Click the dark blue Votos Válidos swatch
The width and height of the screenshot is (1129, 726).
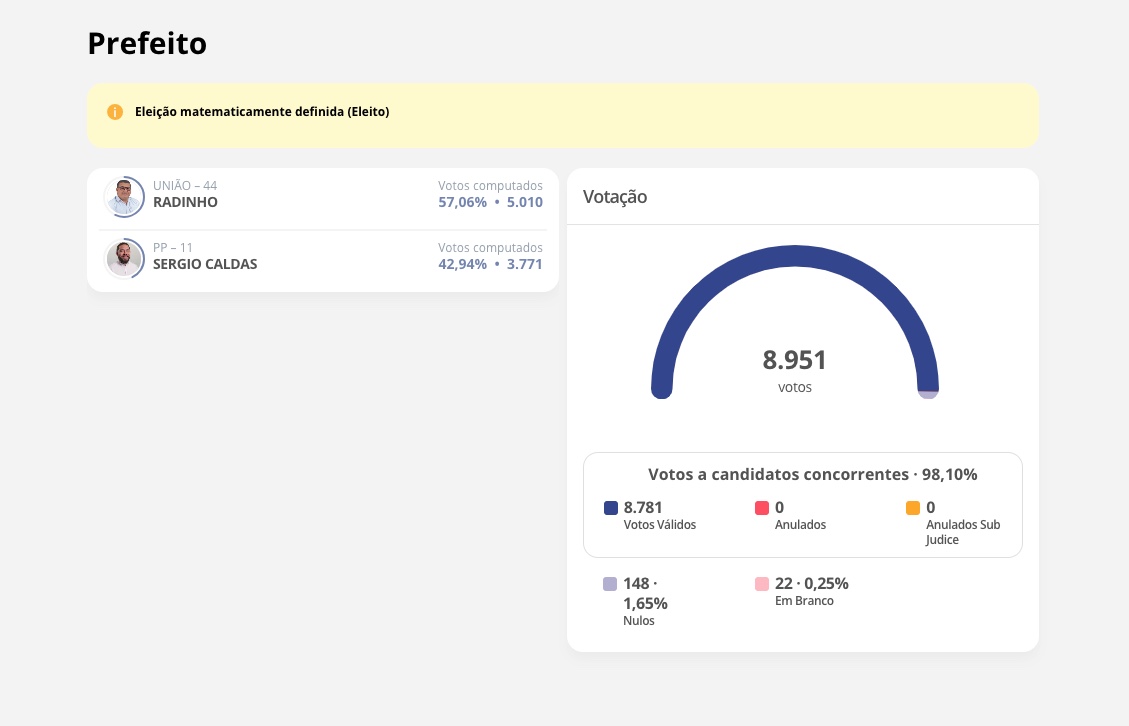pyautogui.click(x=611, y=508)
